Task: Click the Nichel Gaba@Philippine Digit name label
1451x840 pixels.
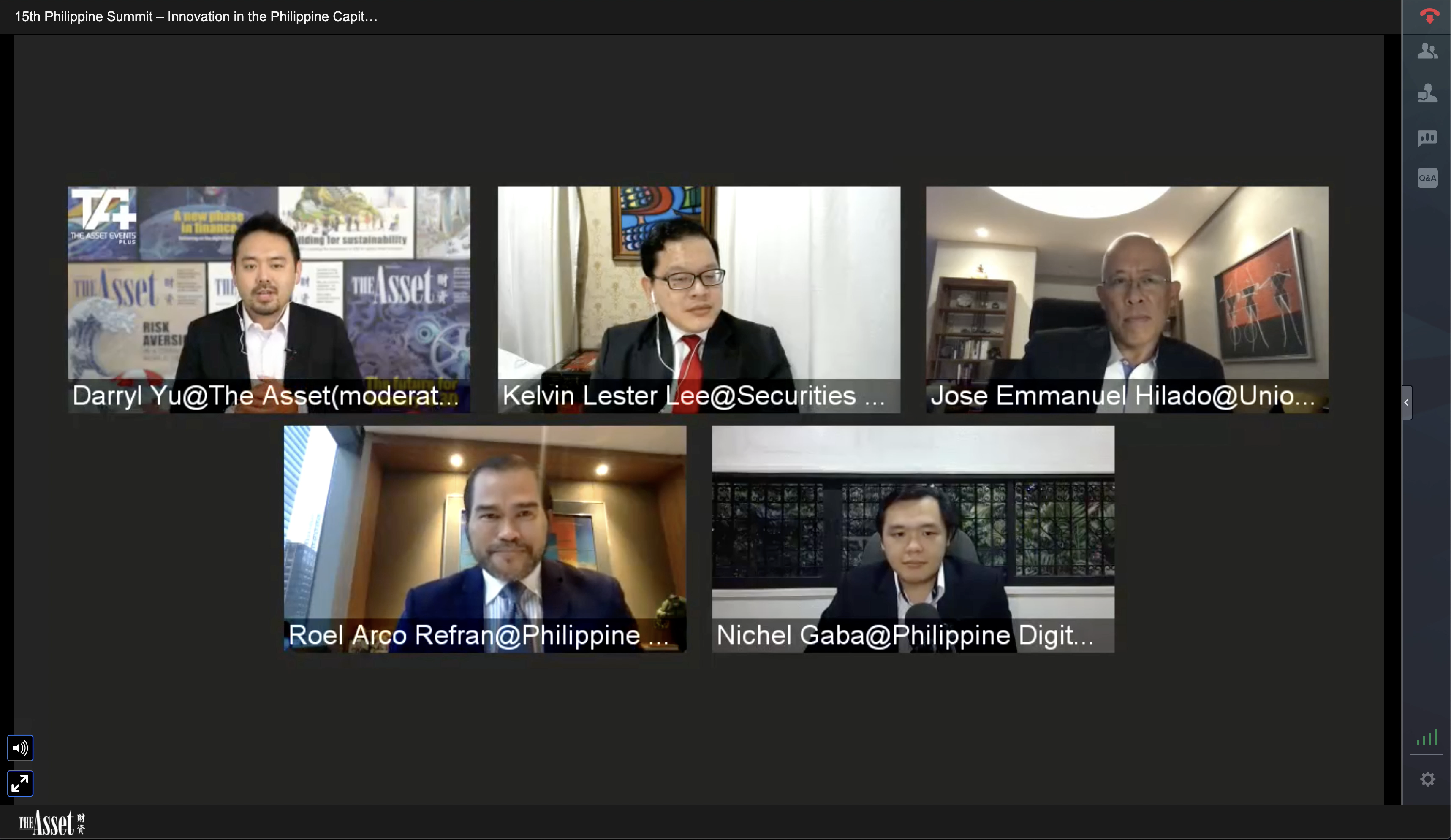Action: pos(905,636)
